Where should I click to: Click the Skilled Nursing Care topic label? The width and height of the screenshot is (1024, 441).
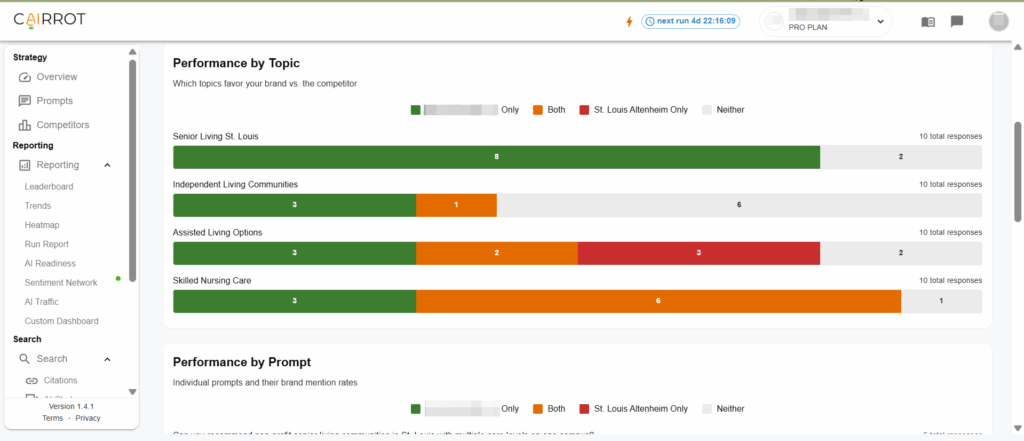[x=212, y=280]
